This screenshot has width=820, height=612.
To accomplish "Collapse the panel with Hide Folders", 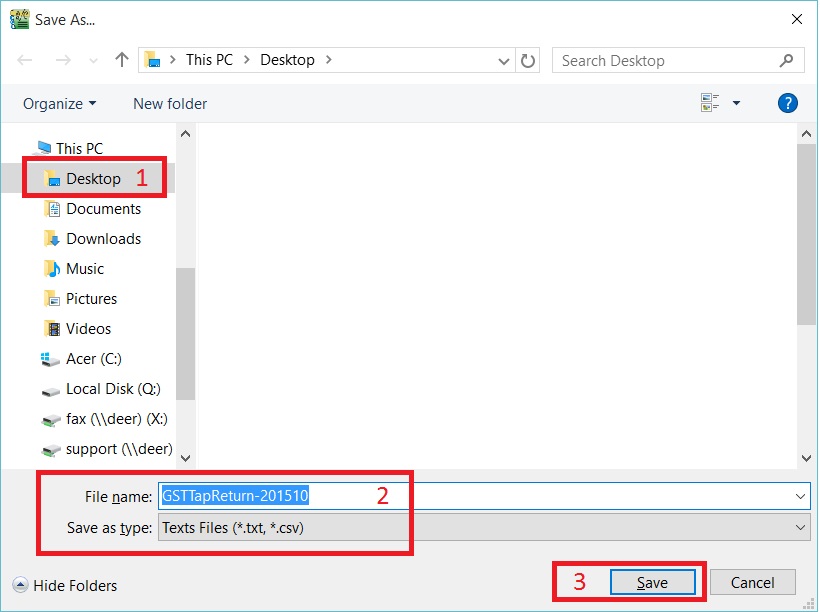I will [x=65, y=586].
